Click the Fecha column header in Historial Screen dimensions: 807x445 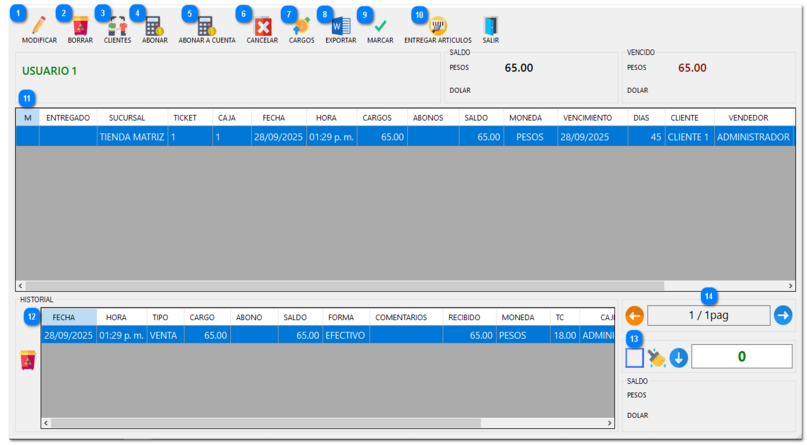[69, 317]
